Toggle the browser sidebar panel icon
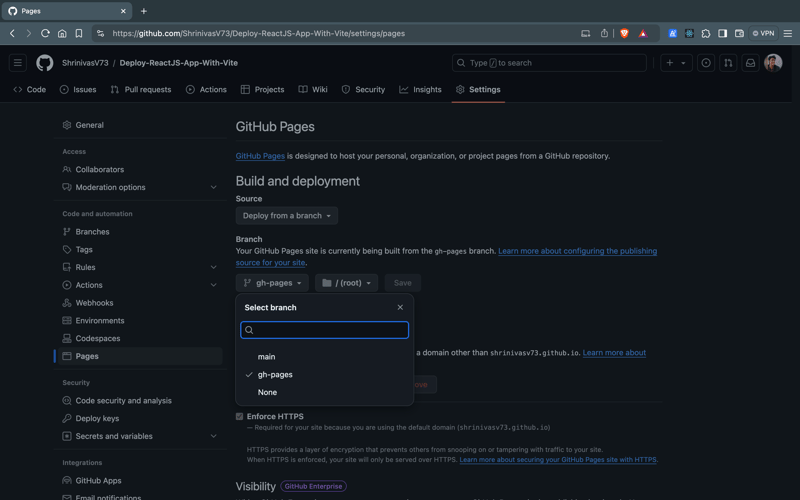Viewport: 800px width, 500px height. point(722,33)
